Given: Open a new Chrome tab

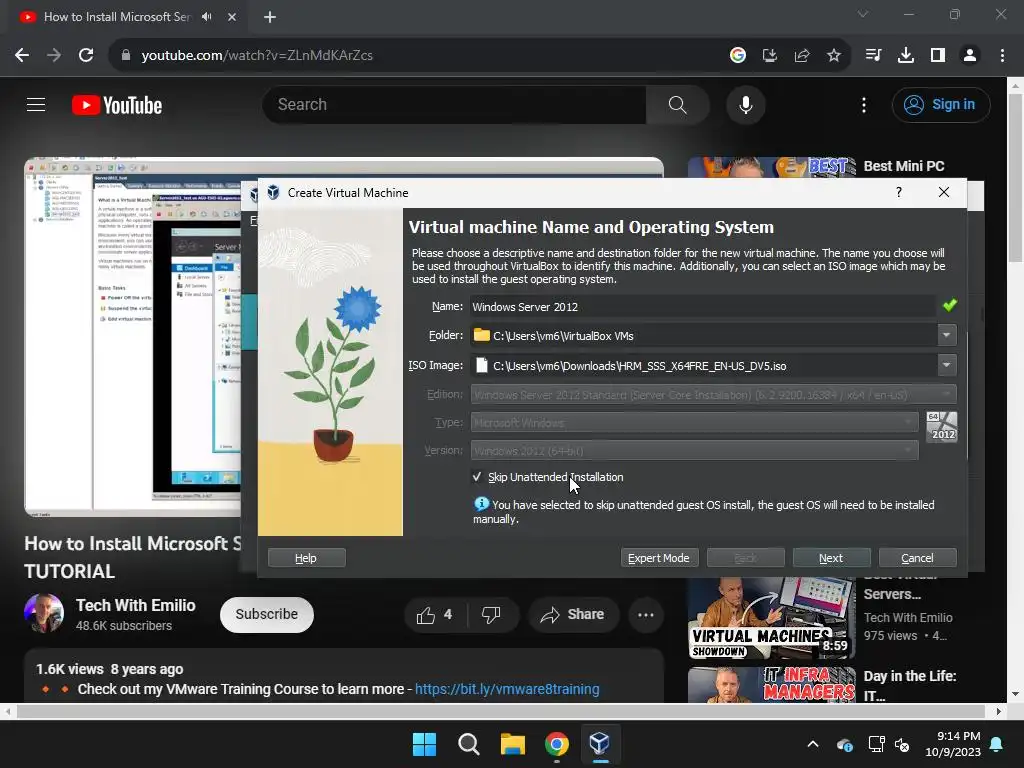Looking at the screenshot, I should pos(270,17).
